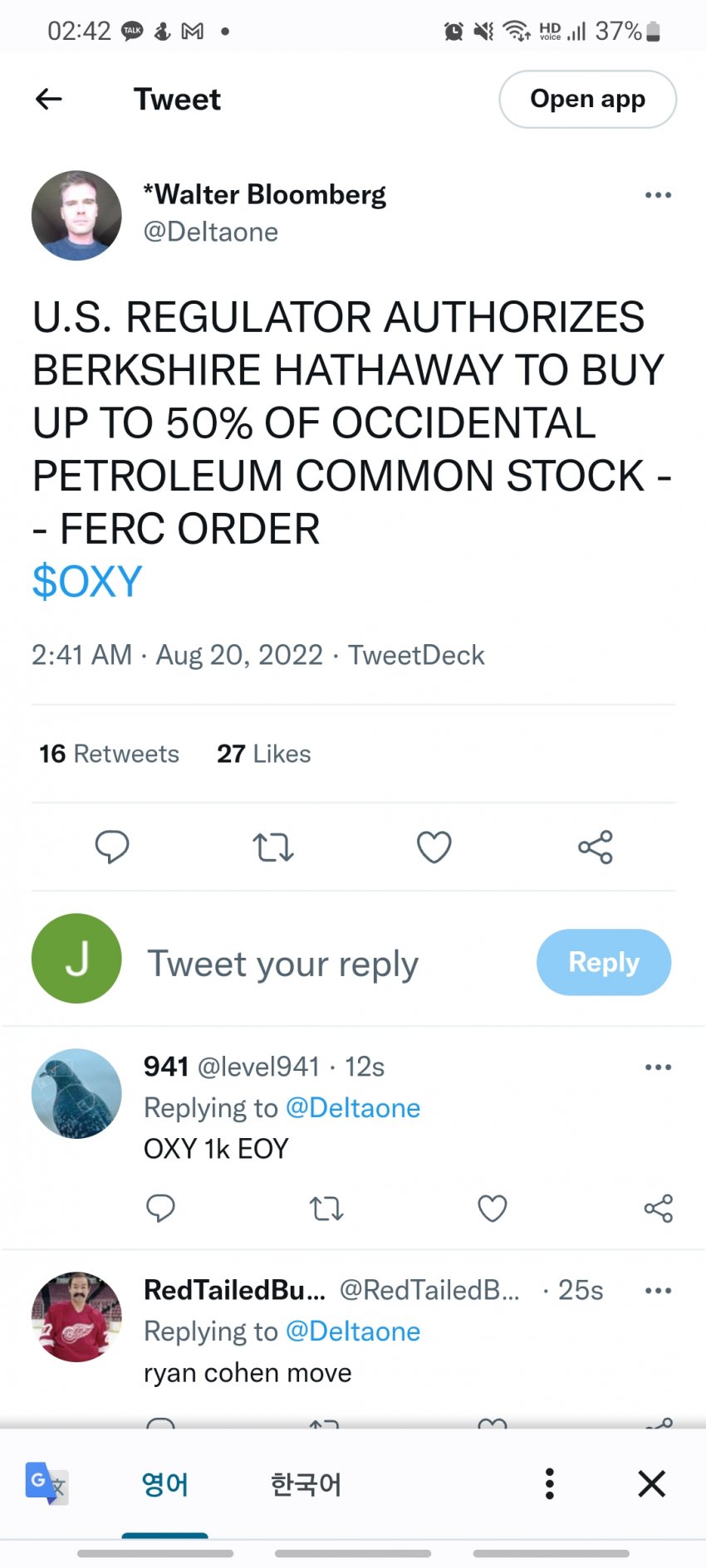The width and height of the screenshot is (706, 1568).
Task: Tap the "Tweet your reply" field
Action: (282, 963)
